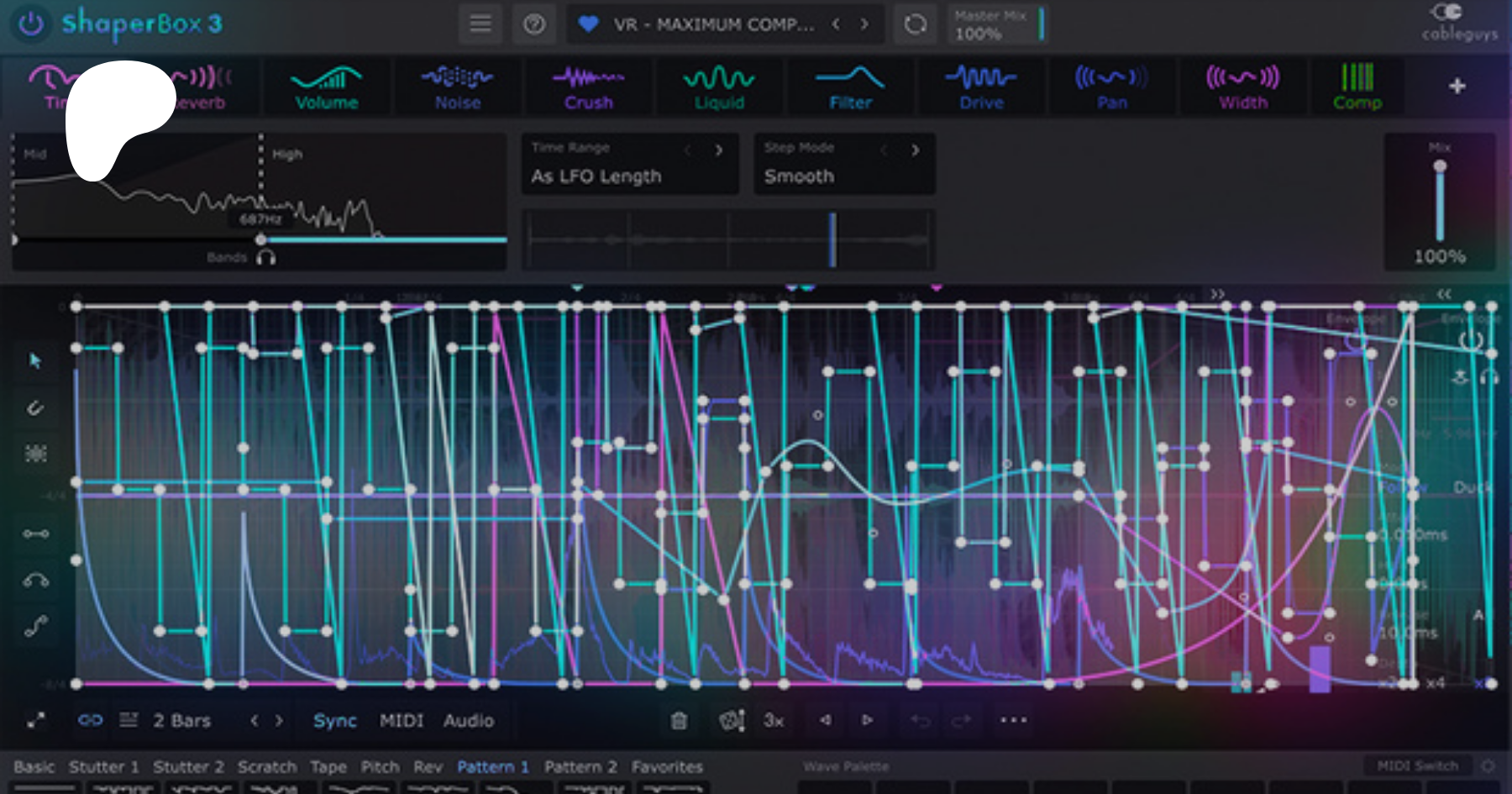The height and width of the screenshot is (794, 1512).
Task: Open the three dots more options
Action: (1013, 720)
